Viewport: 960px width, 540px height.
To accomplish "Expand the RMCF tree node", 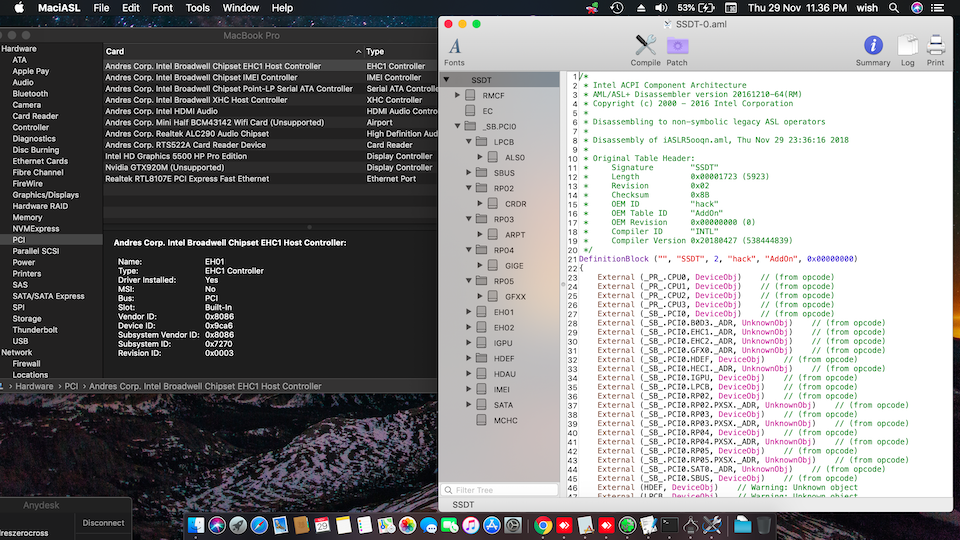I will pyautogui.click(x=457, y=95).
